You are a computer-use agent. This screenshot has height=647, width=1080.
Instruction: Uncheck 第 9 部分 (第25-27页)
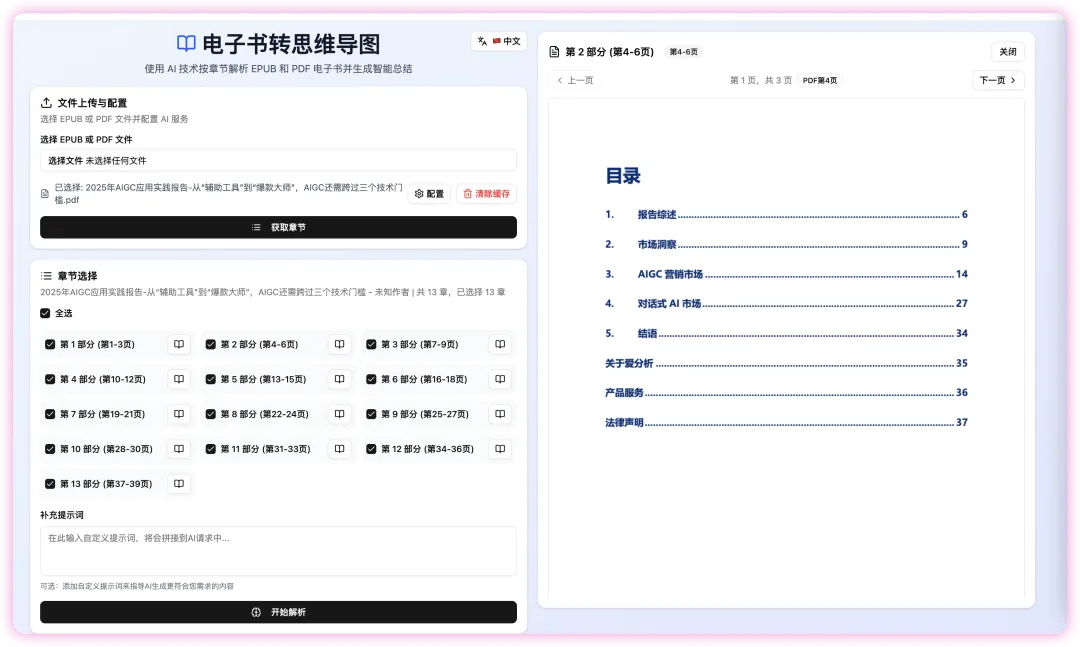click(x=371, y=414)
